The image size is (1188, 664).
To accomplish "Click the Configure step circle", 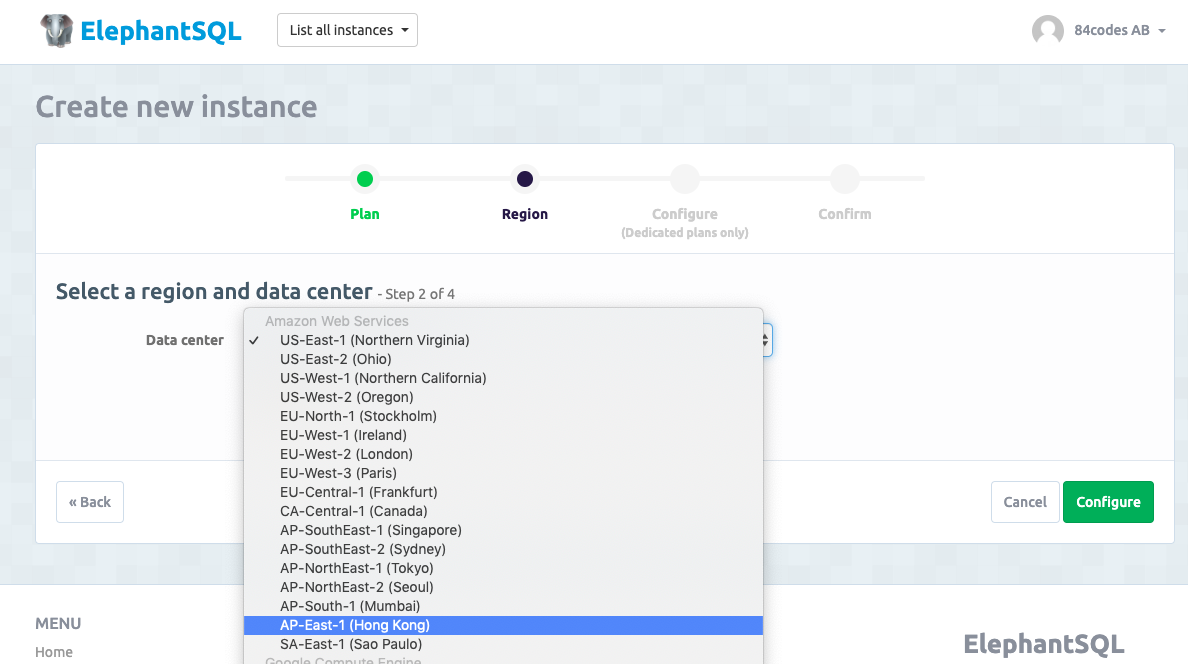I will tap(685, 180).
